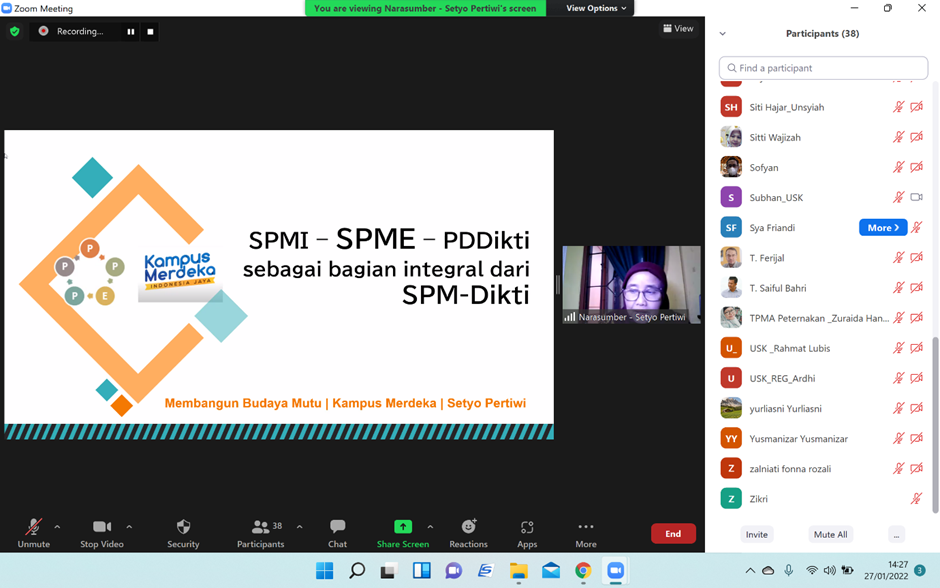940x588 pixels.
Task: Collapse the Participants panel chevron
Action: [x=722, y=34]
